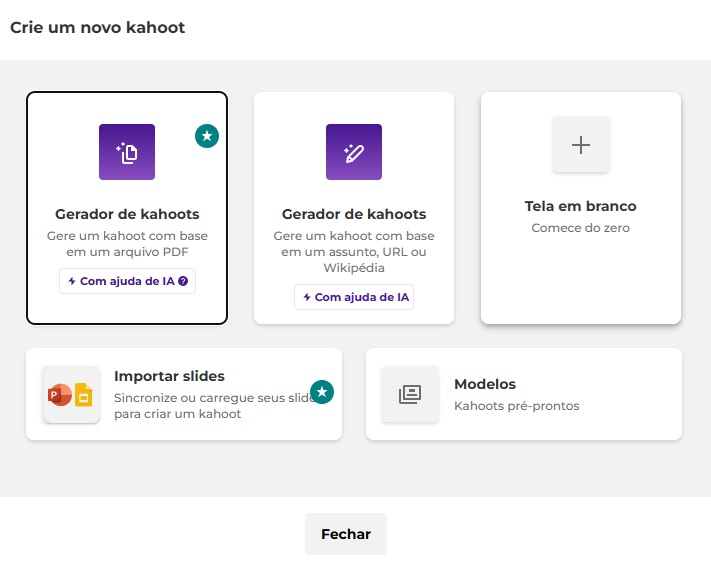
Task: Click the star badge on Importar slides
Action: click(x=322, y=392)
